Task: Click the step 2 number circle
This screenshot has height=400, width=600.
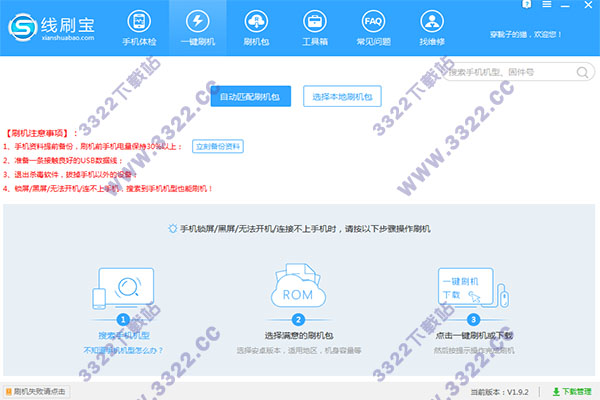Action: pyautogui.click(x=298, y=319)
